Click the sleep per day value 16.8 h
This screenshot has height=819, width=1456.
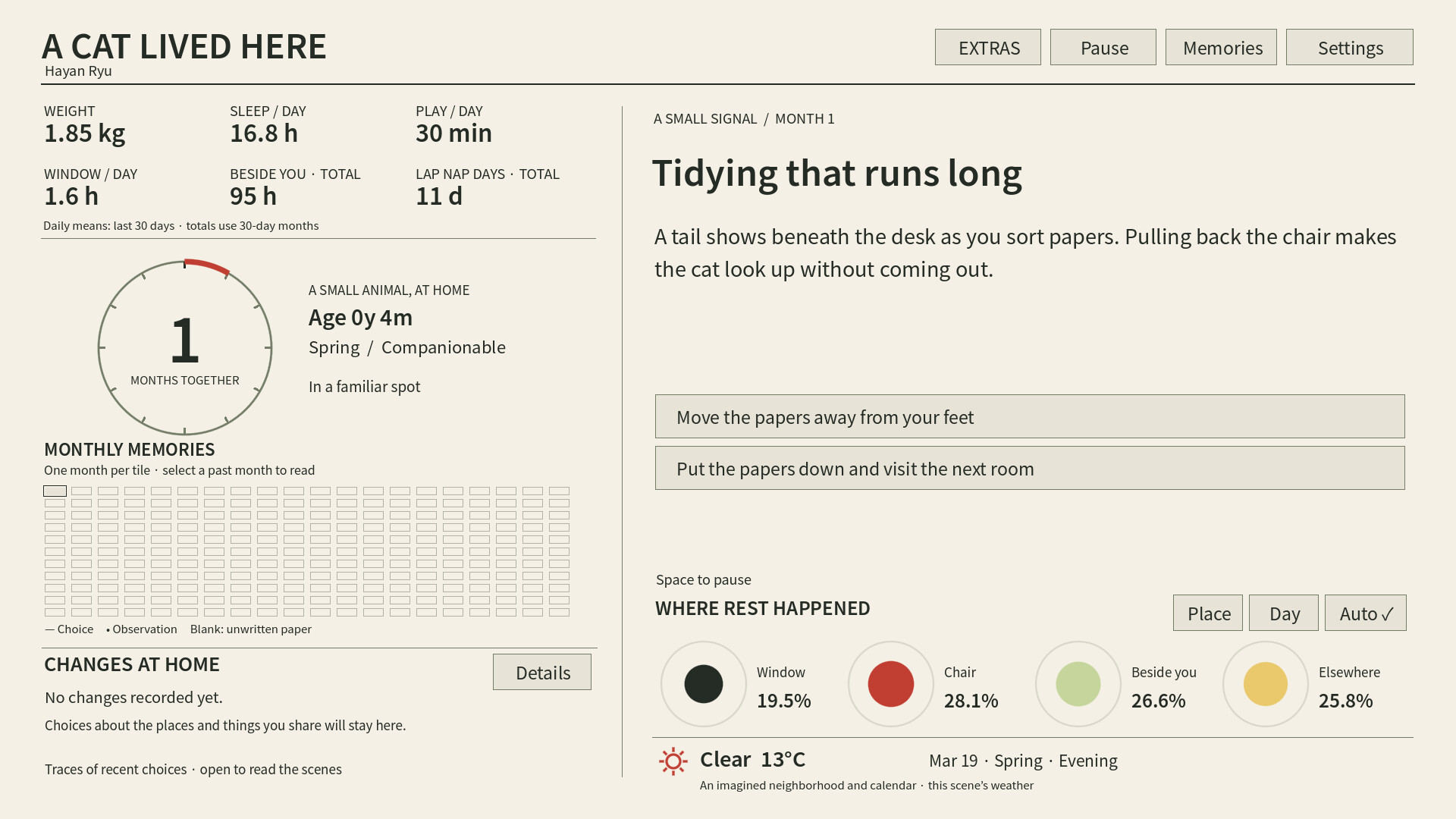point(264,133)
